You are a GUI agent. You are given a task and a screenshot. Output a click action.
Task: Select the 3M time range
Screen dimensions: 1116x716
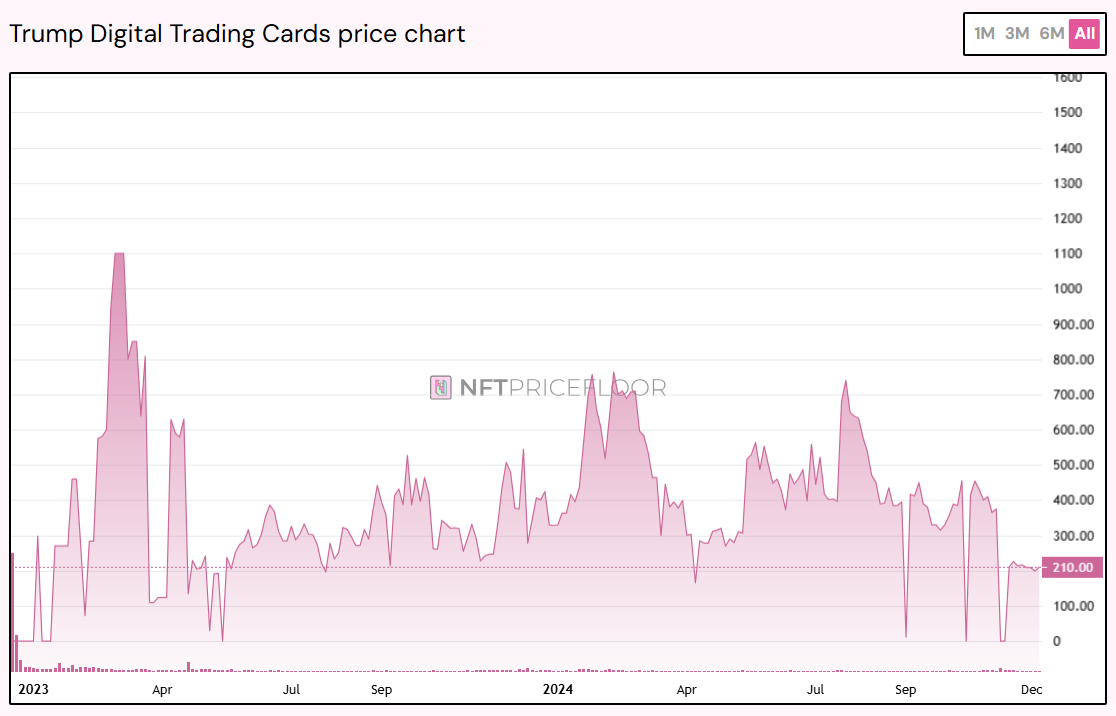1017,33
